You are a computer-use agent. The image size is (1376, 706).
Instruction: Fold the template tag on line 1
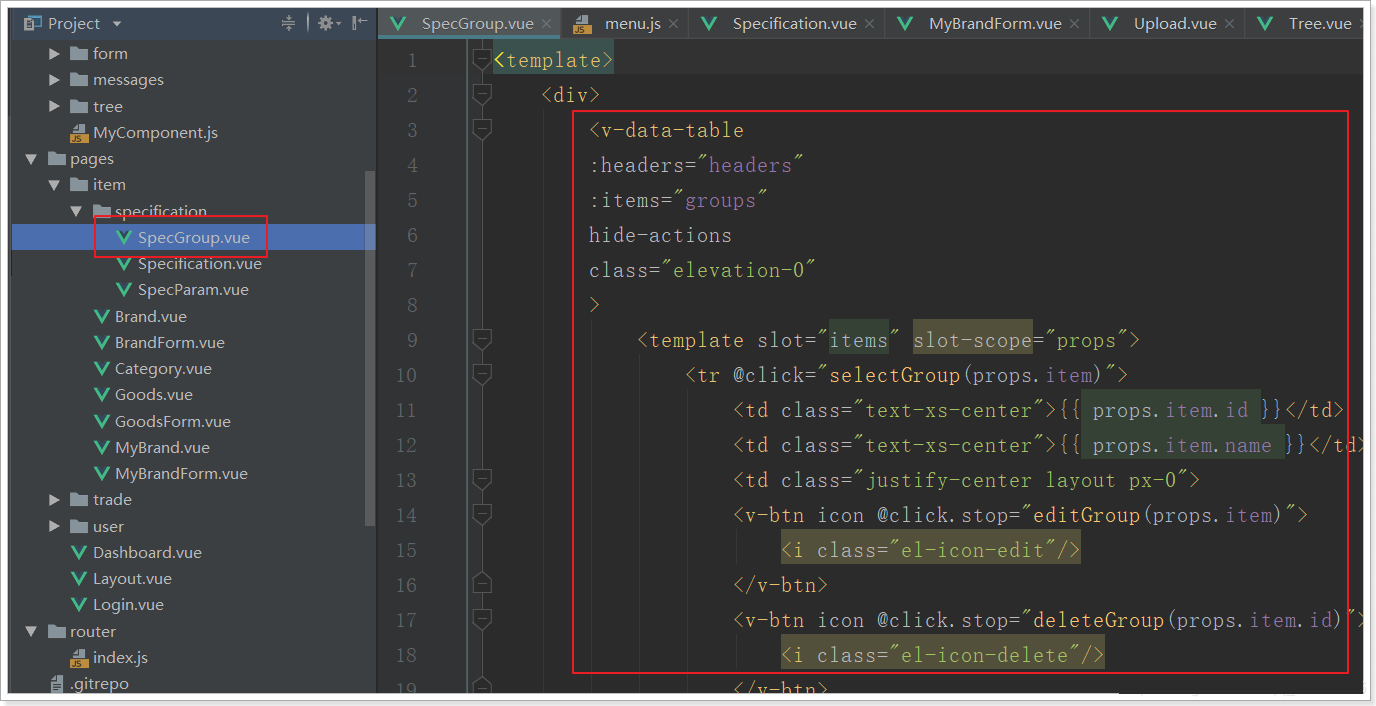[482, 59]
